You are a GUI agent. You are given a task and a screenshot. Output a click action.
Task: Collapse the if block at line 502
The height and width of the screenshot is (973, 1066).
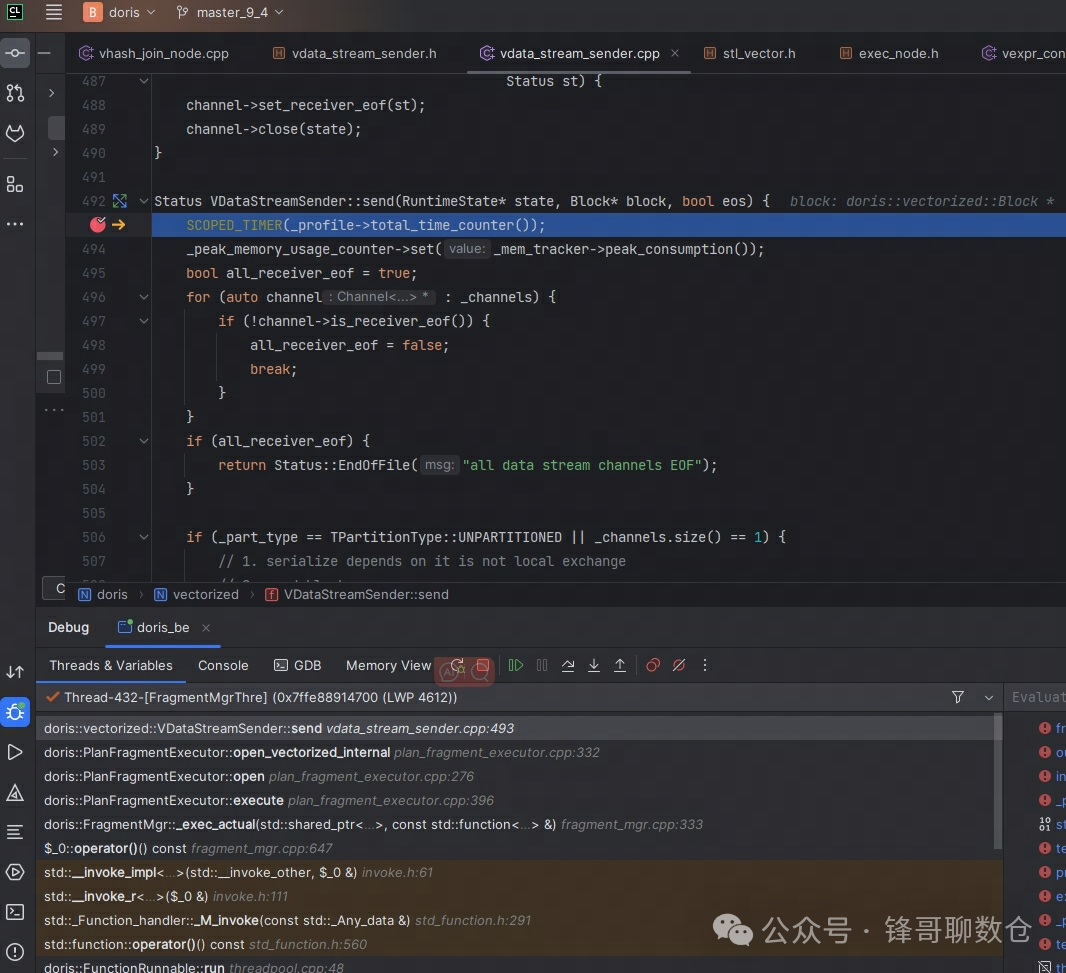click(143, 441)
